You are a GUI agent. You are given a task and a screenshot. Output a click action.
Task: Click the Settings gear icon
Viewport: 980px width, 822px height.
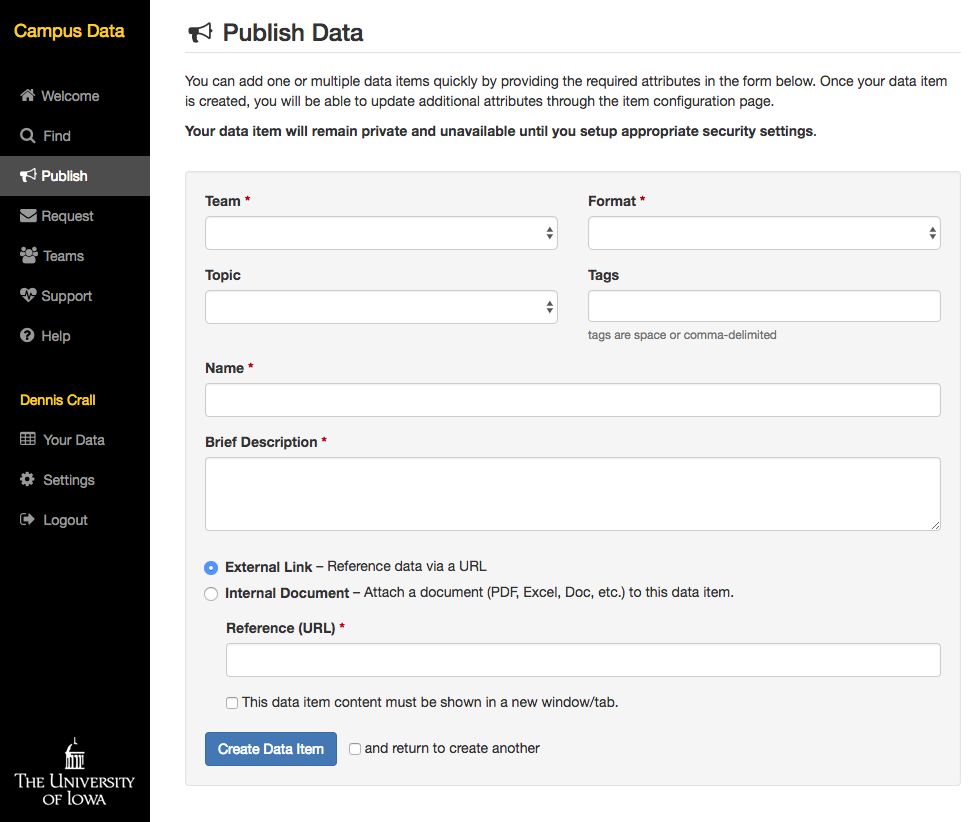pyautogui.click(x=28, y=479)
